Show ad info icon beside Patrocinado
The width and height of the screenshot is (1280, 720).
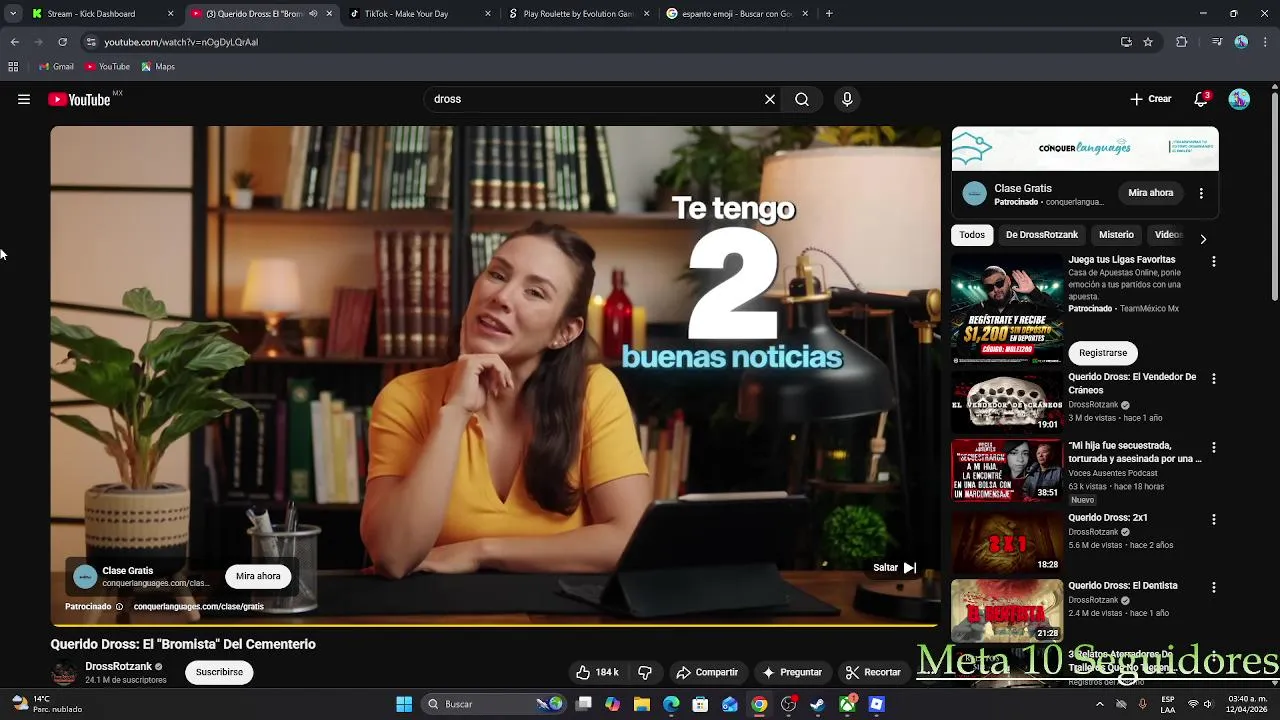(119, 606)
